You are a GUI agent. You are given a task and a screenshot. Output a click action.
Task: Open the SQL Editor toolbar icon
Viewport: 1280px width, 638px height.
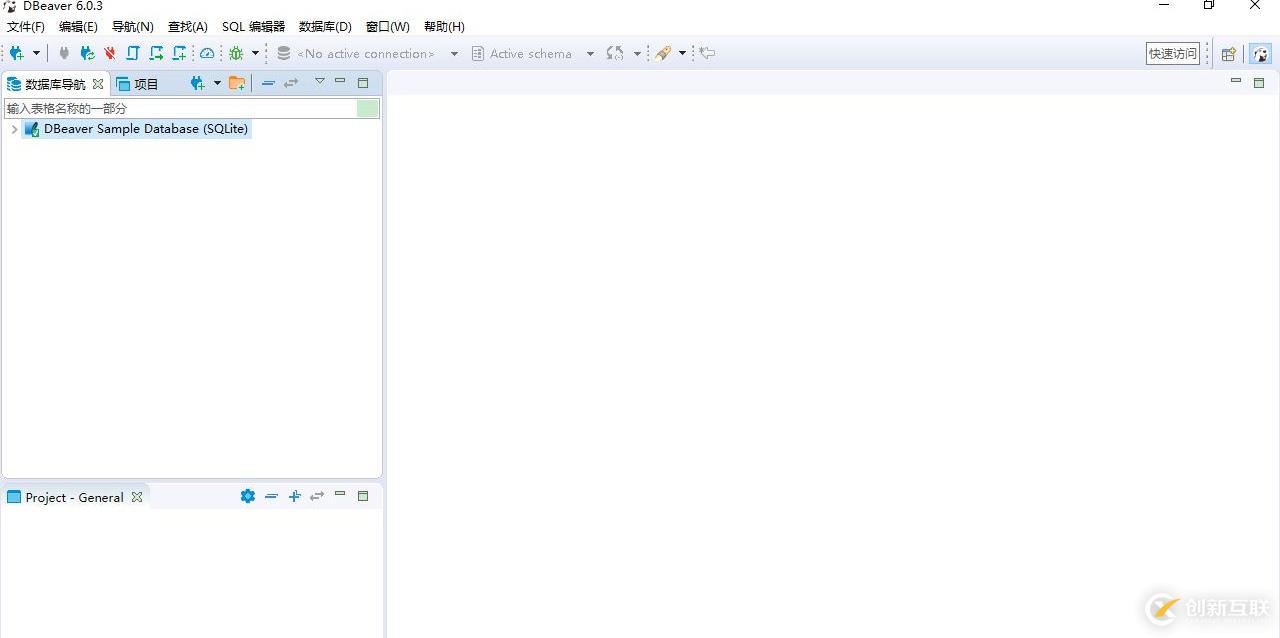[x=133, y=53]
